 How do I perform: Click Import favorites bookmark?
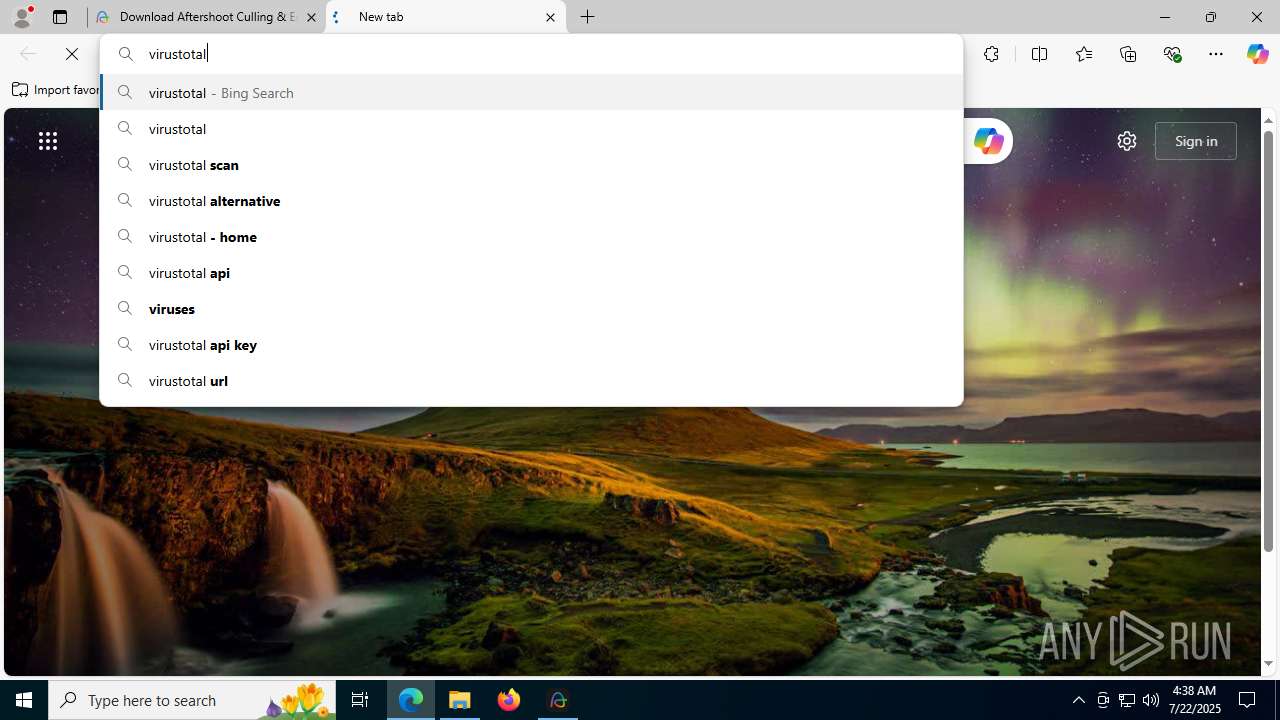[56, 90]
